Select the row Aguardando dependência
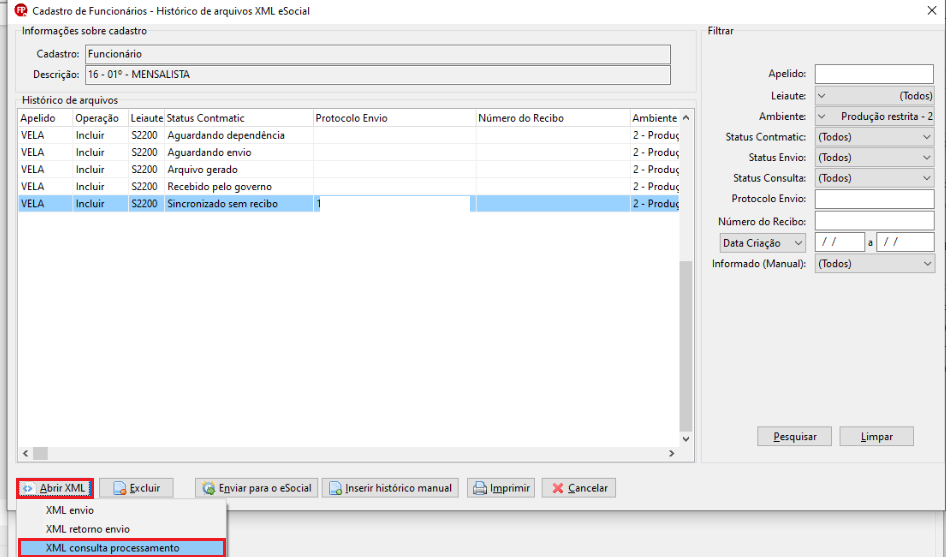This screenshot has width=946, height=557. click(x=349, y=135)
